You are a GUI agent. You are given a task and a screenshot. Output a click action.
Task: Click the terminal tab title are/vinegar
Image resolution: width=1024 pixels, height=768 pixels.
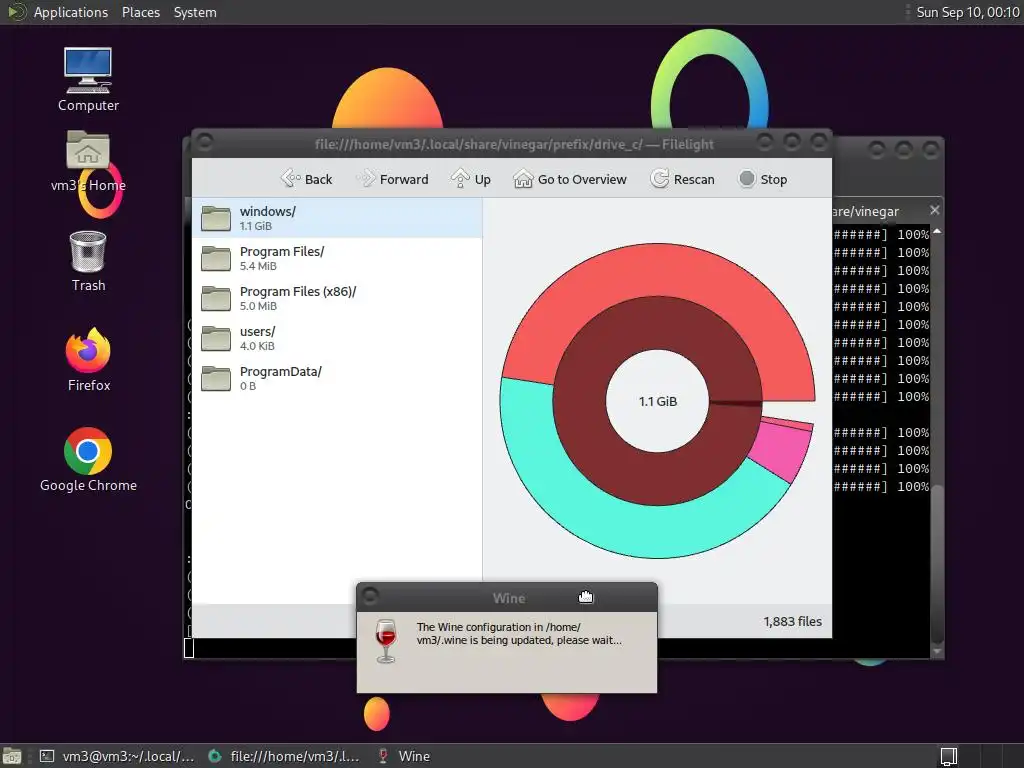866,211
